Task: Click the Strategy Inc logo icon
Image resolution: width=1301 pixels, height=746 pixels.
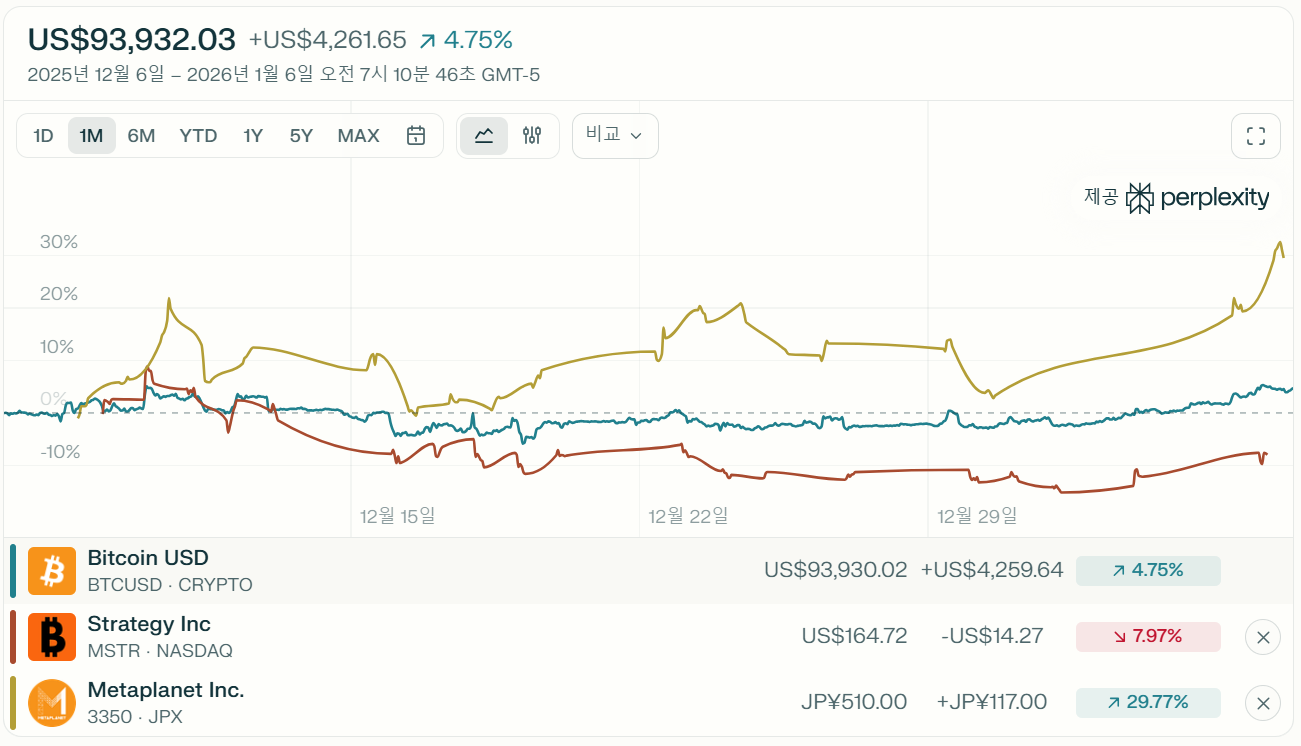Action: pos(52,637)
